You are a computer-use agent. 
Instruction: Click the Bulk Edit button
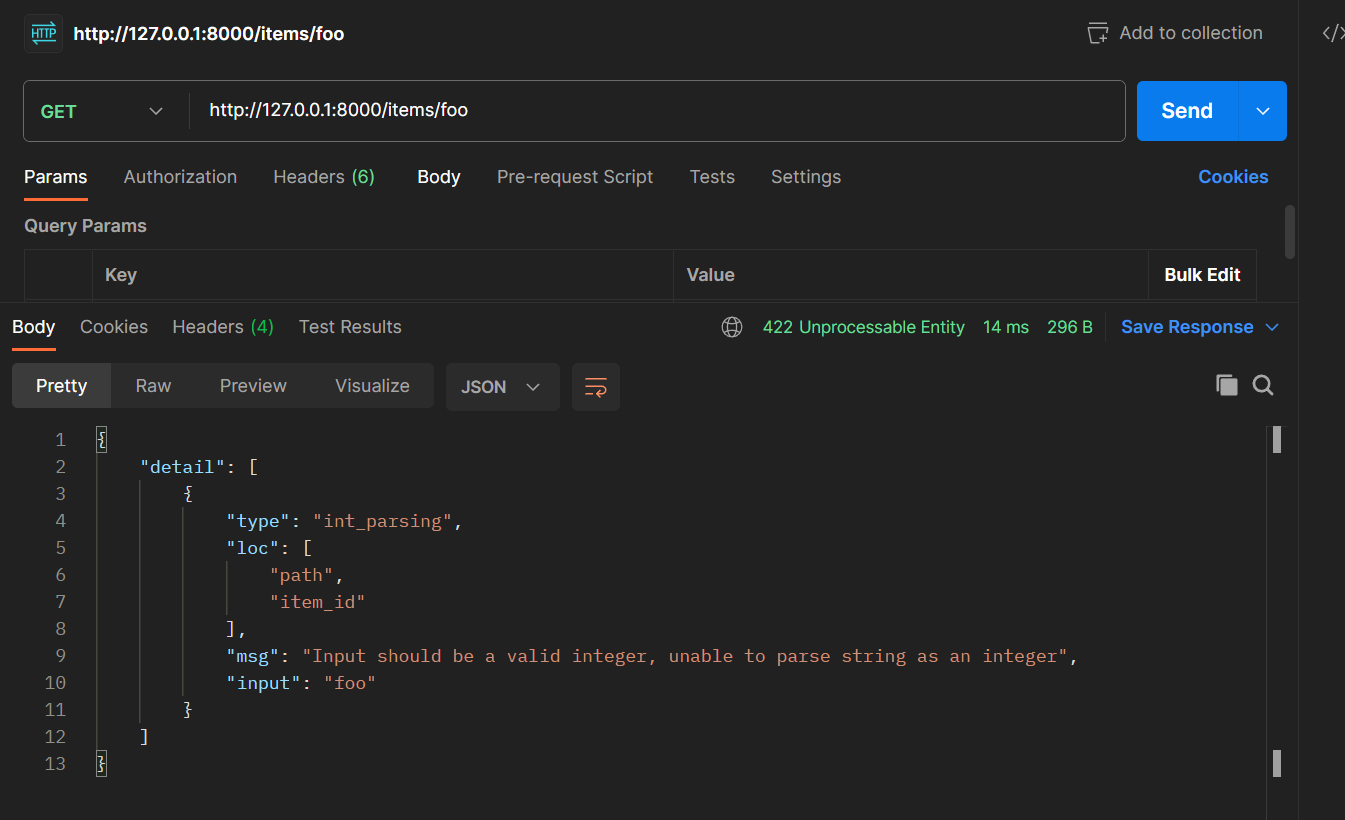pyautogui.click(x=1202, y=275)
